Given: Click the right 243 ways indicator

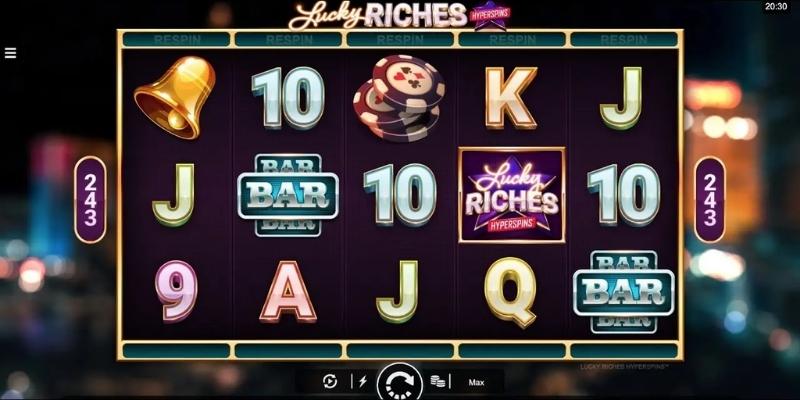Looking at the screenshot, I should pyautogui.click(x=710, y=200).
